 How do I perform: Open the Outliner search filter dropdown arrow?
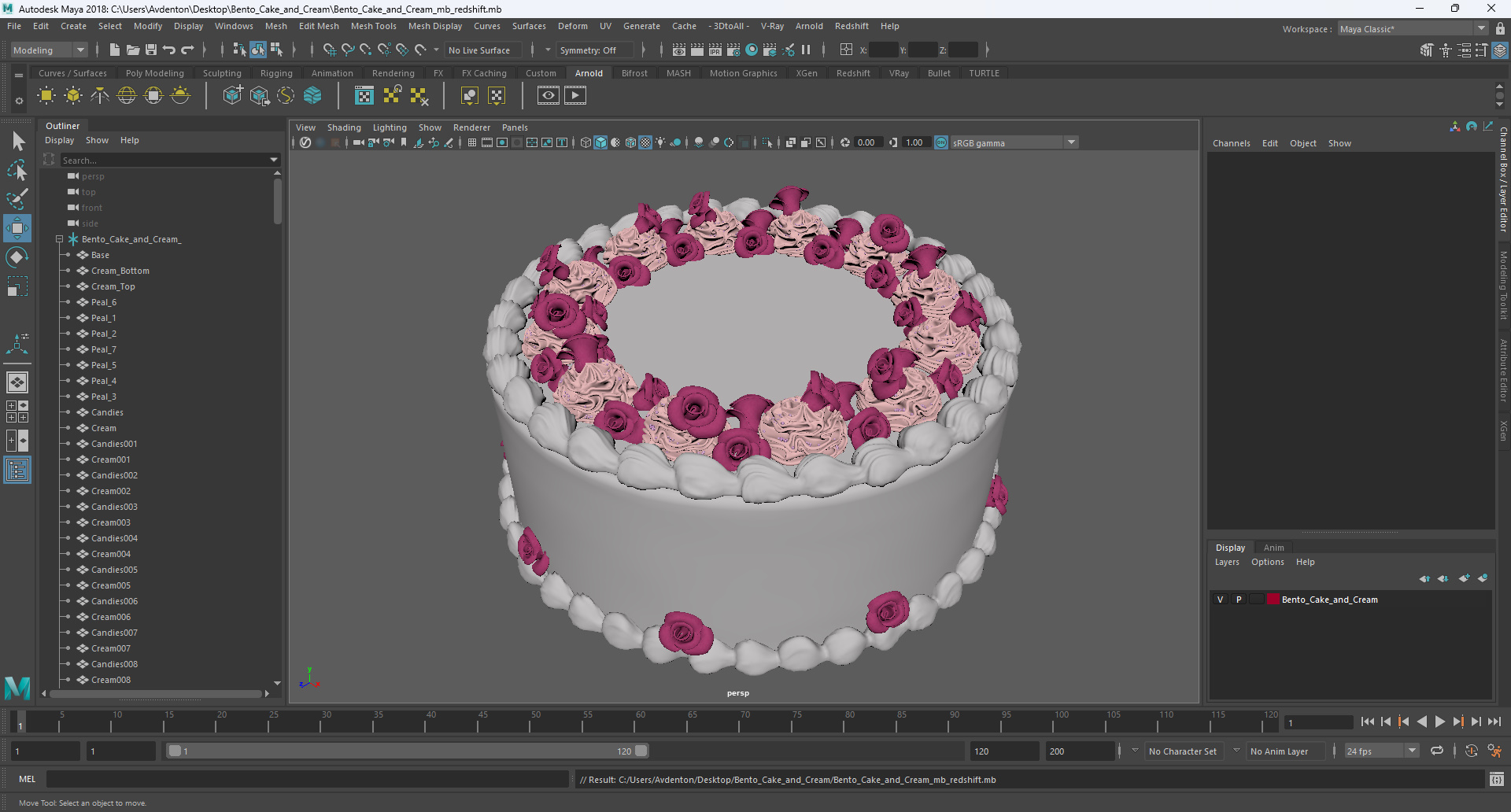(x=274, y=160)
